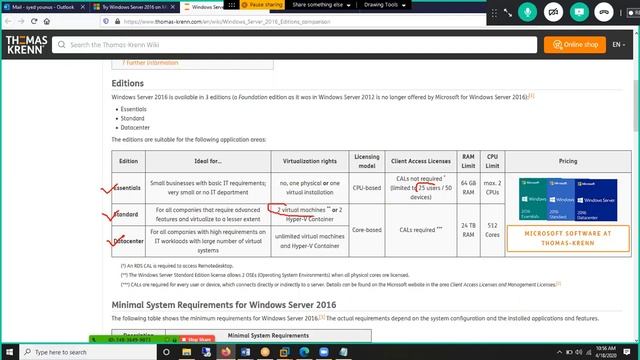Click the Datacenter bullet list item
The width and height of the screenshot is (640, 360).
point(135,127)
